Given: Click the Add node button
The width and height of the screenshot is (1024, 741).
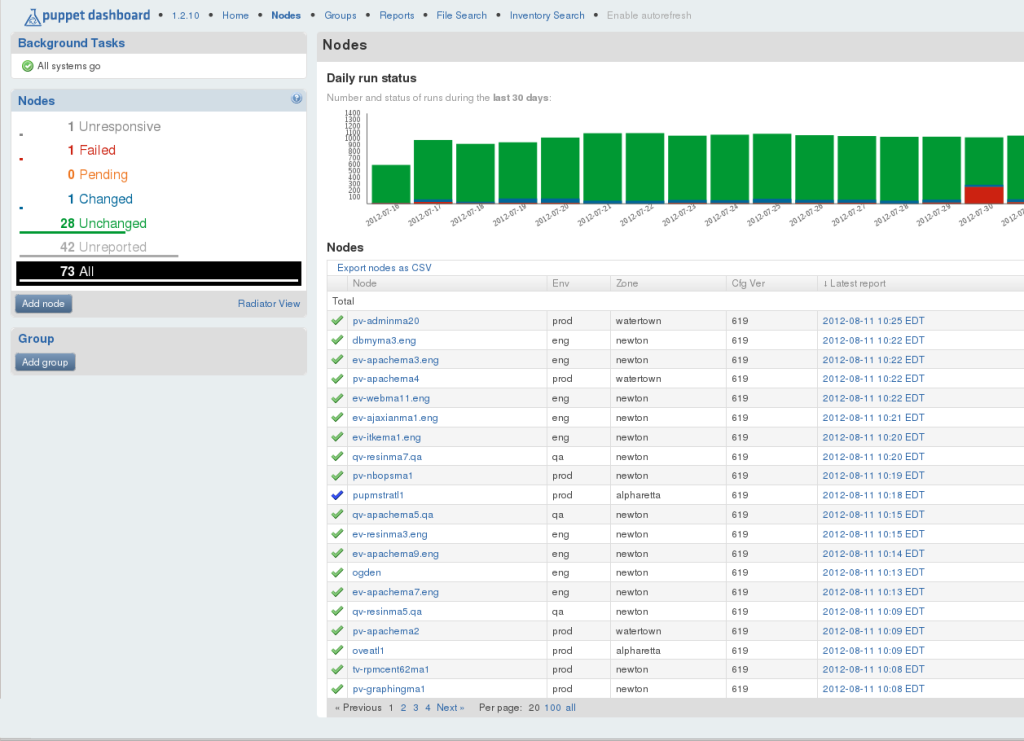Looking at the screenshot, I should [x=43, y=304].
